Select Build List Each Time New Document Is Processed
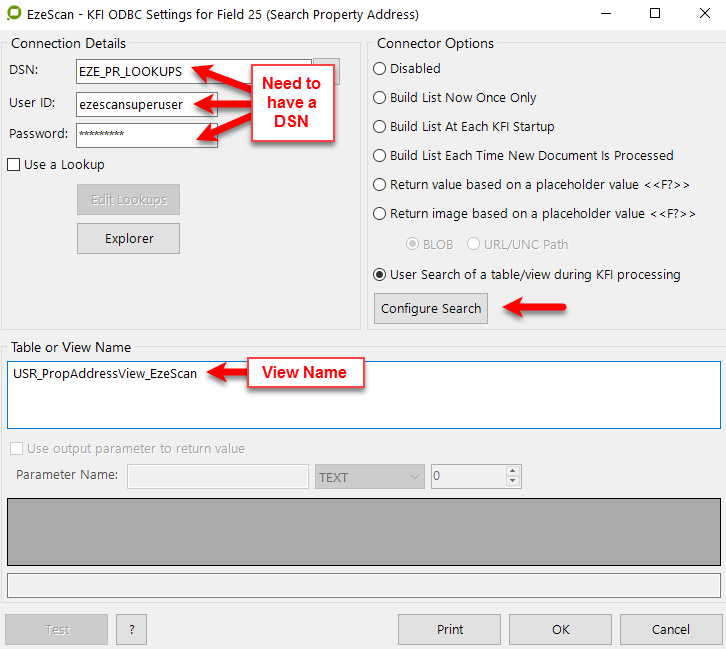 point(380,156)
